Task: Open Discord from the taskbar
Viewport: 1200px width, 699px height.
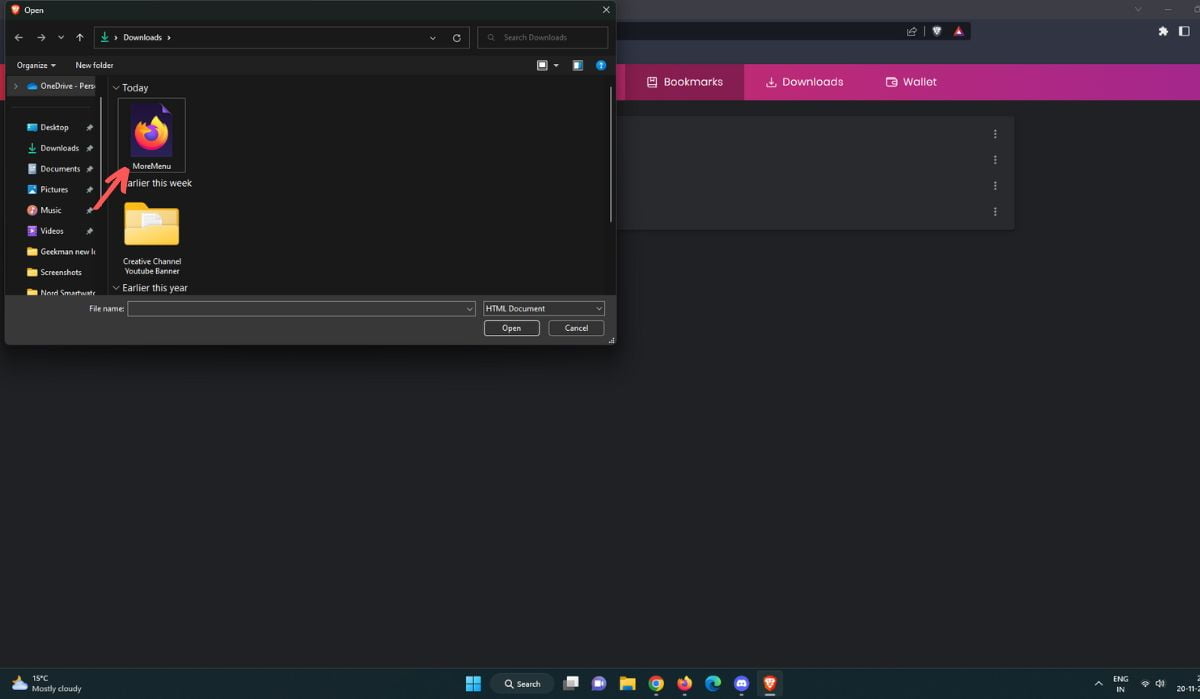Action: (742, 683)
